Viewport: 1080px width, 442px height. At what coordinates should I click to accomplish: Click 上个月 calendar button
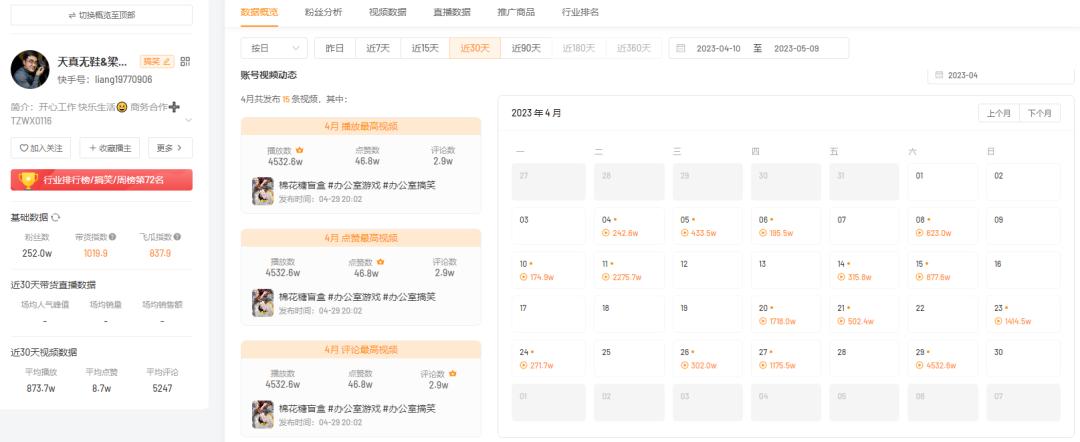(x=999, y=113)
